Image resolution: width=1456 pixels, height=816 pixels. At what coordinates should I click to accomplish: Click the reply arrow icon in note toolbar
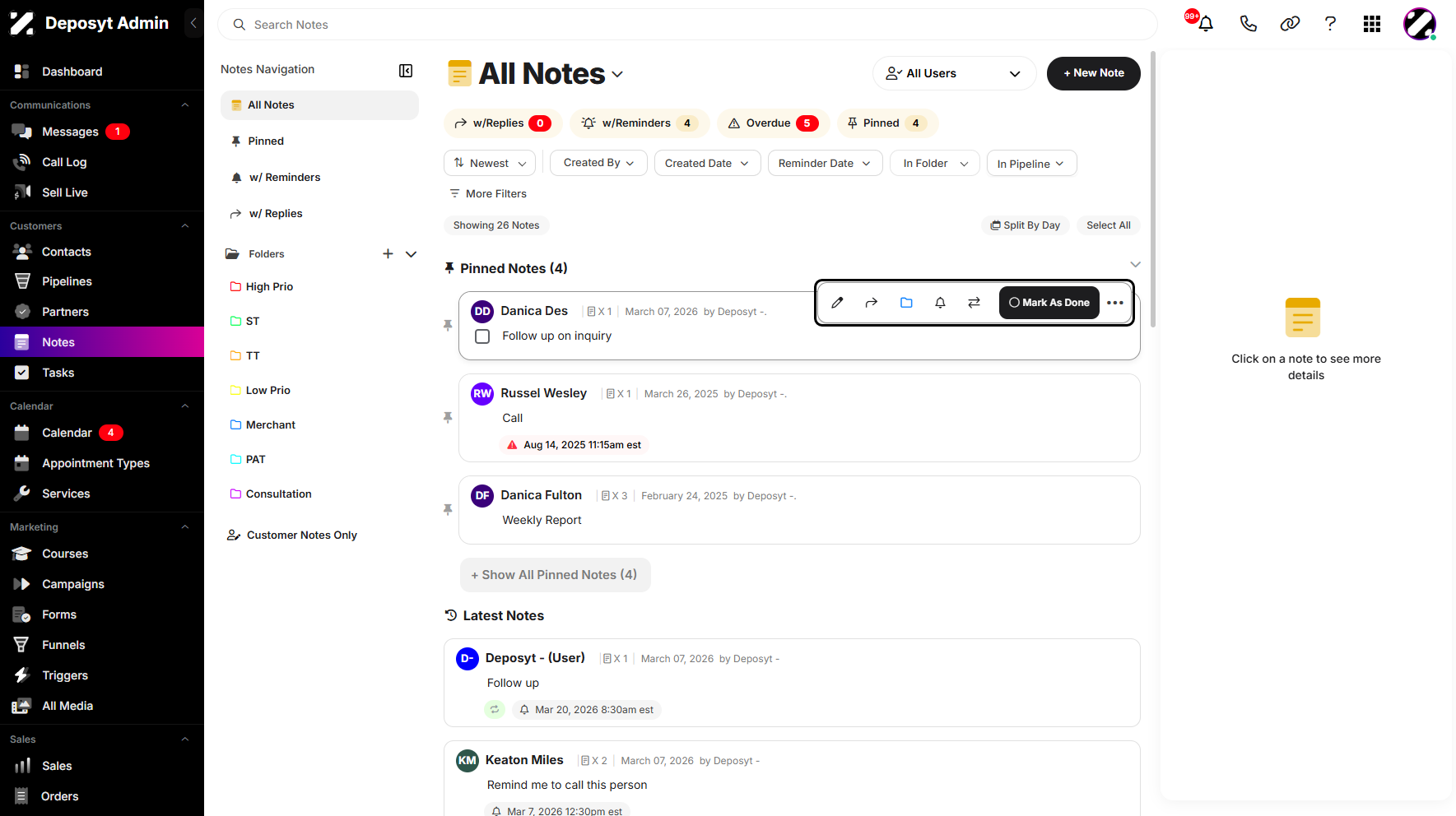tap(872, 303)
